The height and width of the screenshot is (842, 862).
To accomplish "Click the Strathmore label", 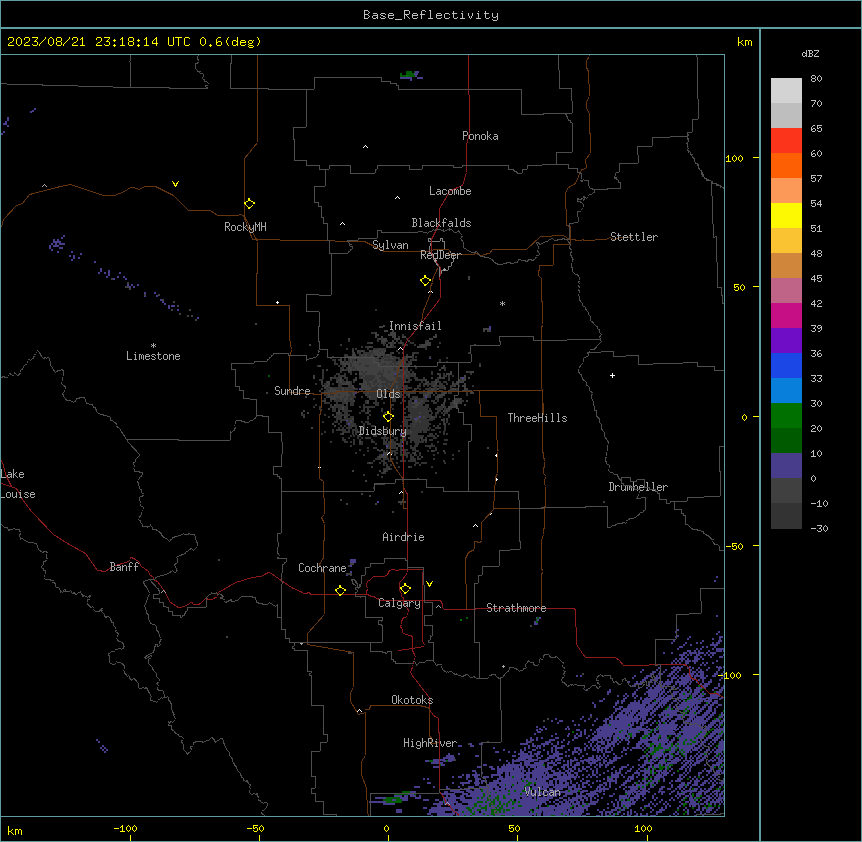I will coord(516,608).
